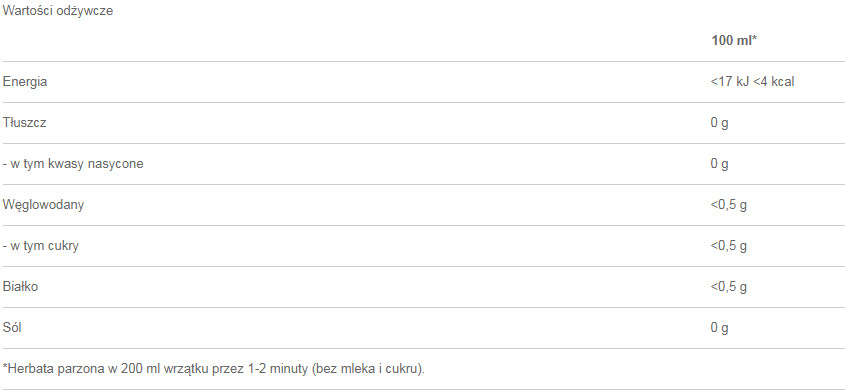The image size is (845, 391).
Task: Select the Sól "0 g" value
Action: pyautogui.click(x=719, y=328)
